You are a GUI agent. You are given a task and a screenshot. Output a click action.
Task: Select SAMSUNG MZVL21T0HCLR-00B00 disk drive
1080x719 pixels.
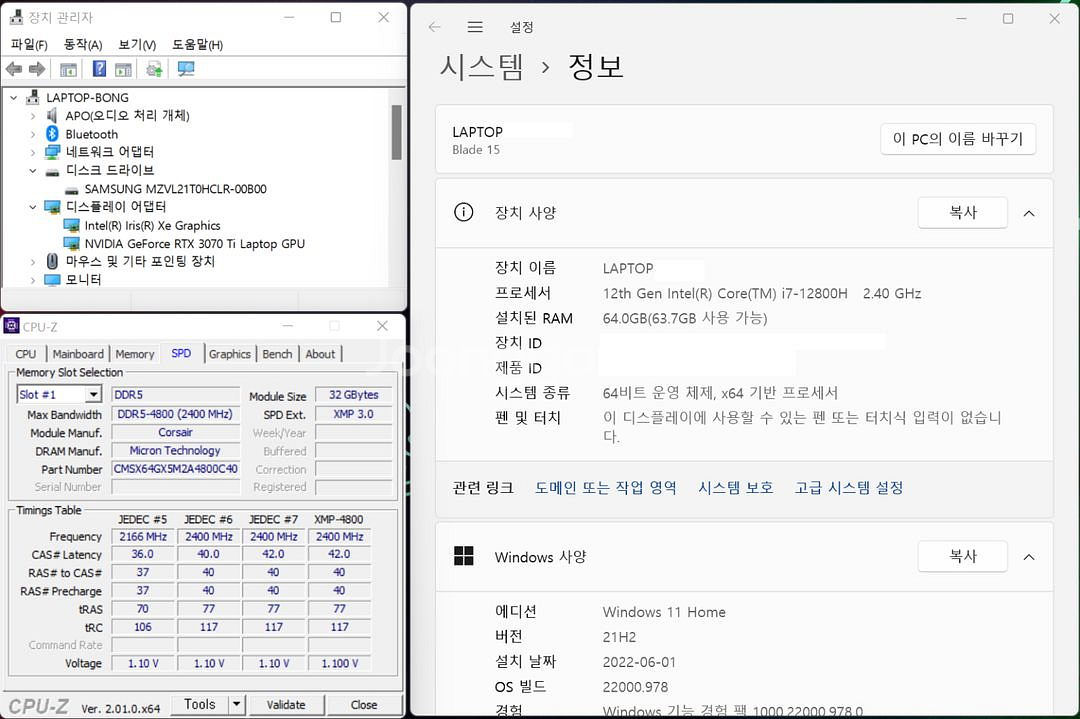click(175, 189)
